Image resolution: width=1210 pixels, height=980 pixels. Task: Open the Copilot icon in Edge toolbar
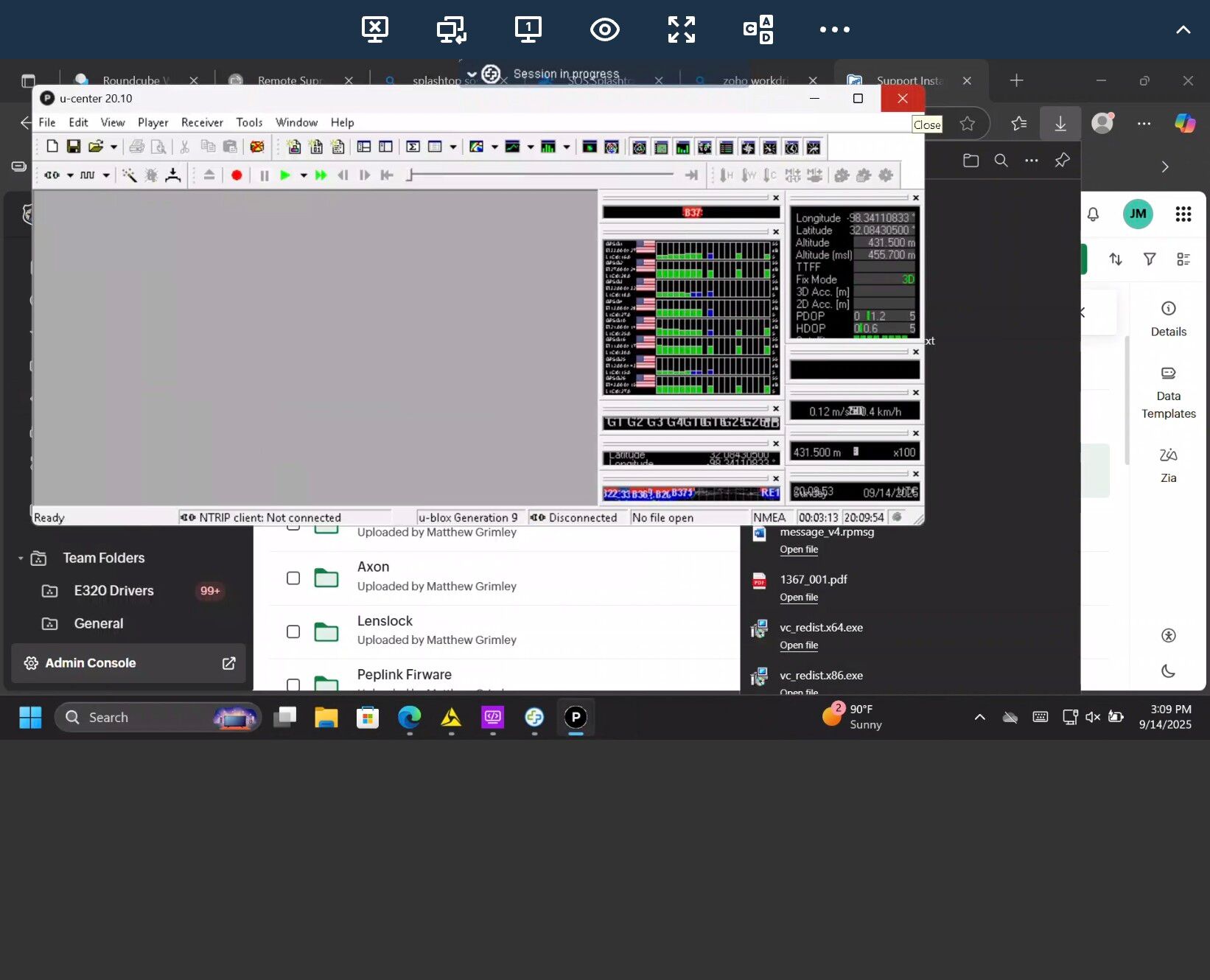click(x=1185, y=124)
